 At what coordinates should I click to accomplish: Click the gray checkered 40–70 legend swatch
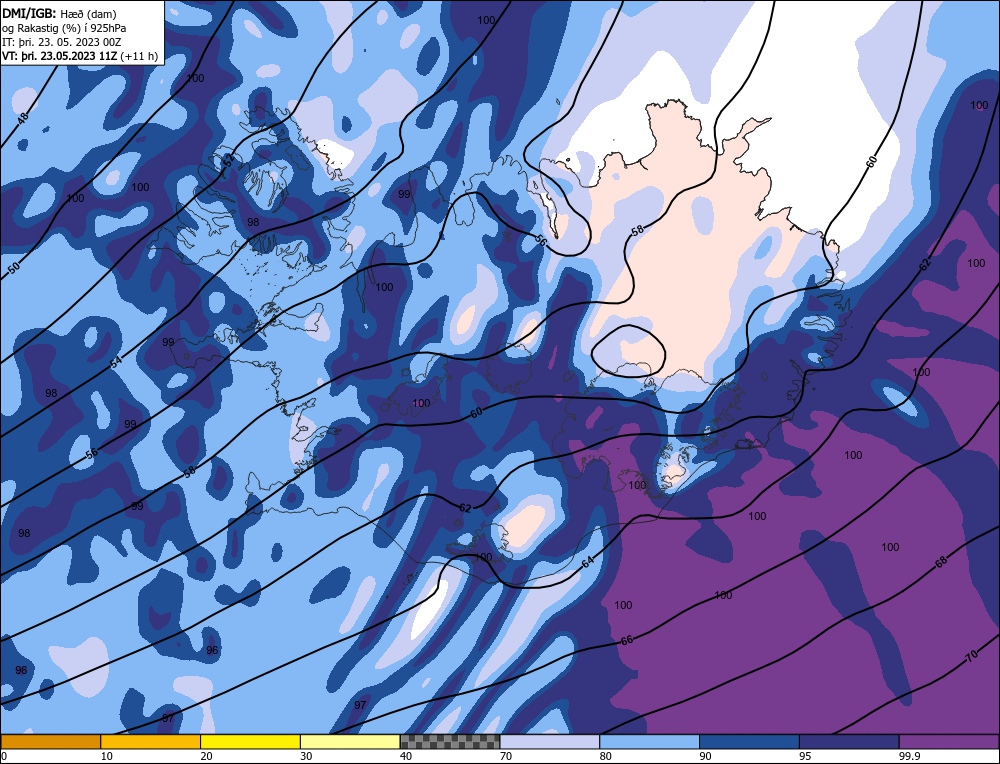450,741
